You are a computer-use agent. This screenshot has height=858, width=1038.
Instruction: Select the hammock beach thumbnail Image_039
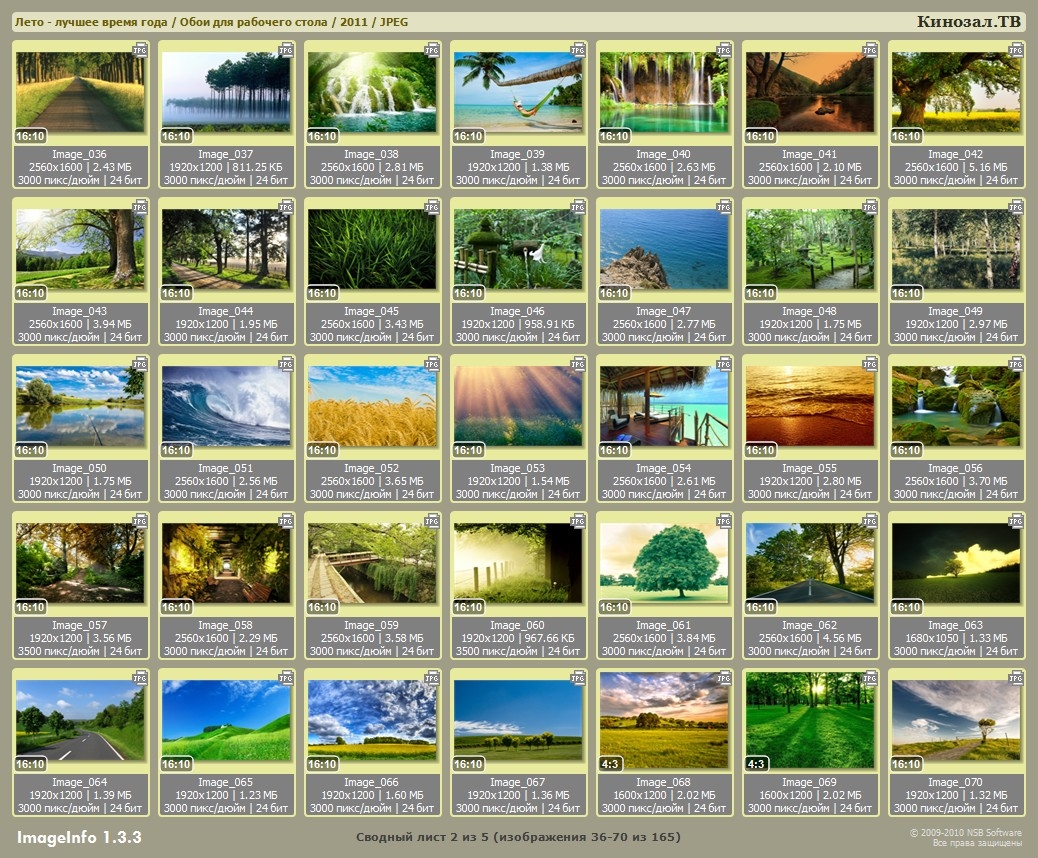click(x=517, y=92)
